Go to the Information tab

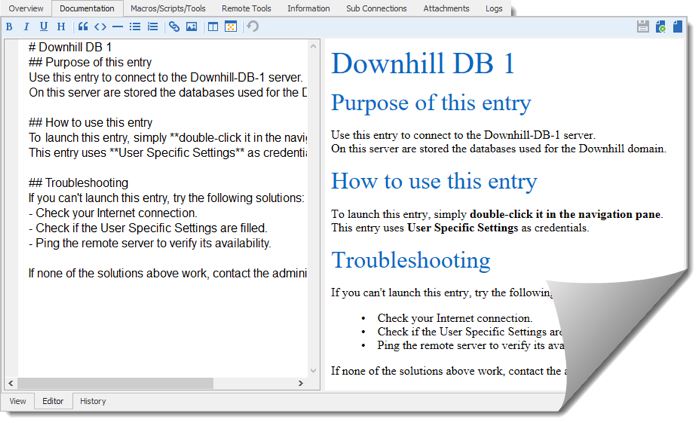coord(308,8)
